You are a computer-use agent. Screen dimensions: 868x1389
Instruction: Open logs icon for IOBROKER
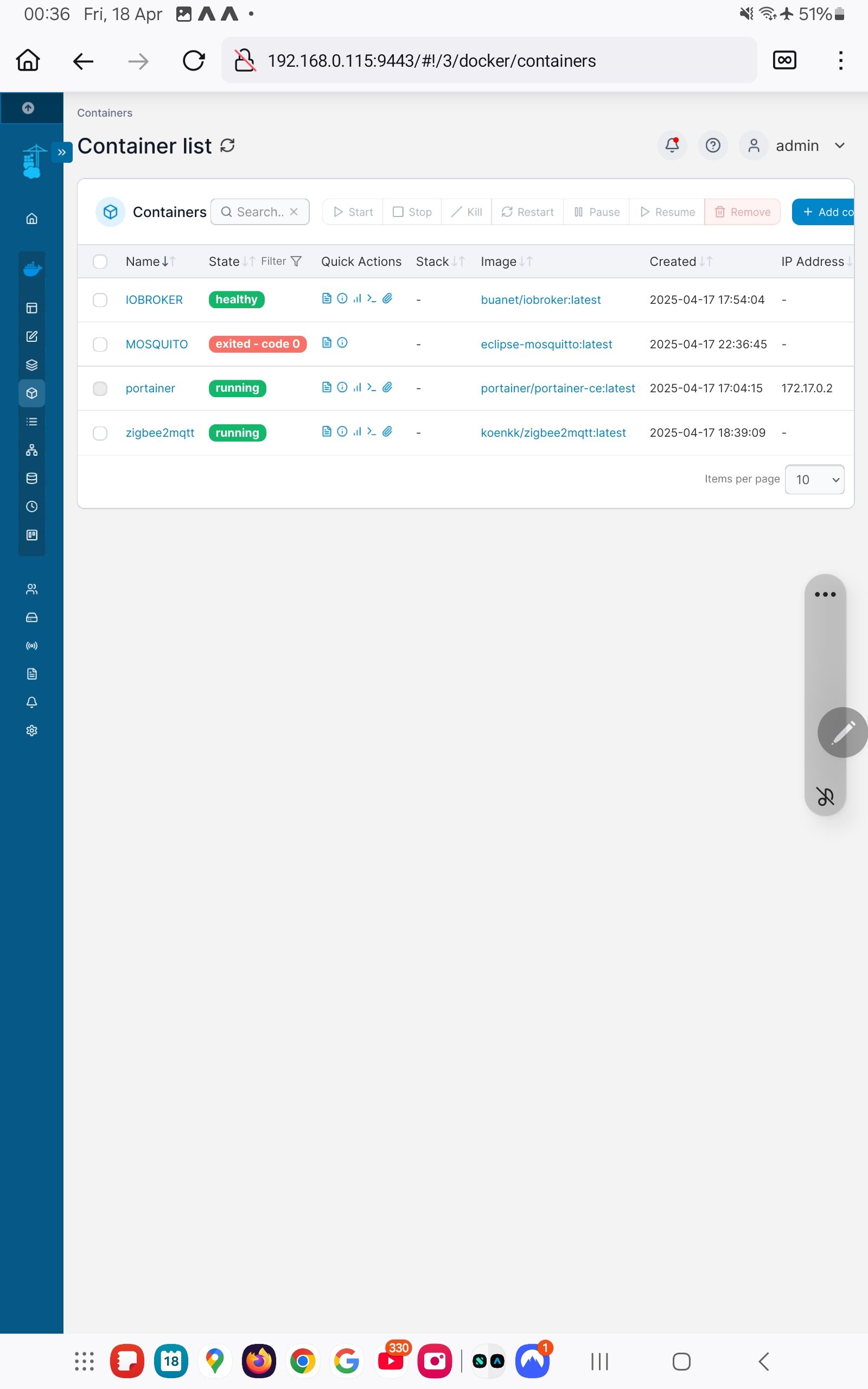point(327,298)
